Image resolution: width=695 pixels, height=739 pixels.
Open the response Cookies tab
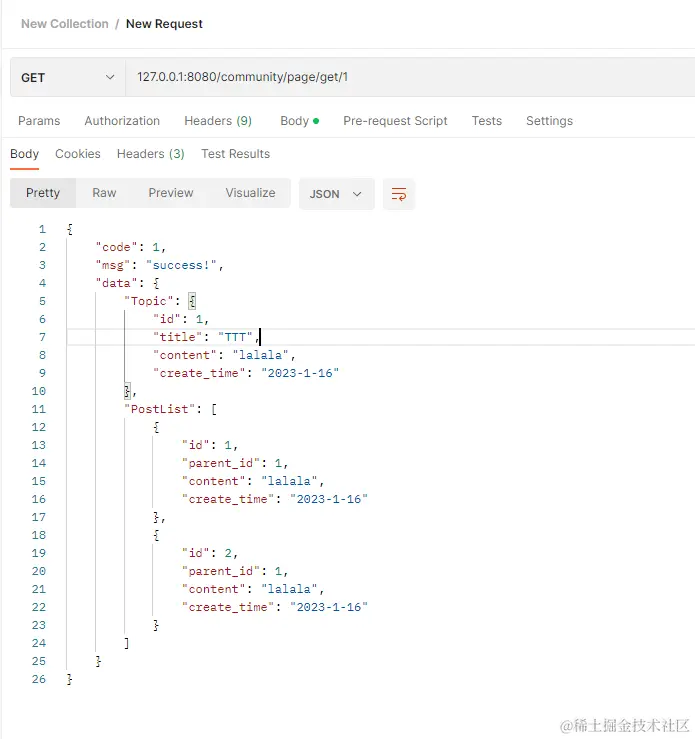point(78,154)
